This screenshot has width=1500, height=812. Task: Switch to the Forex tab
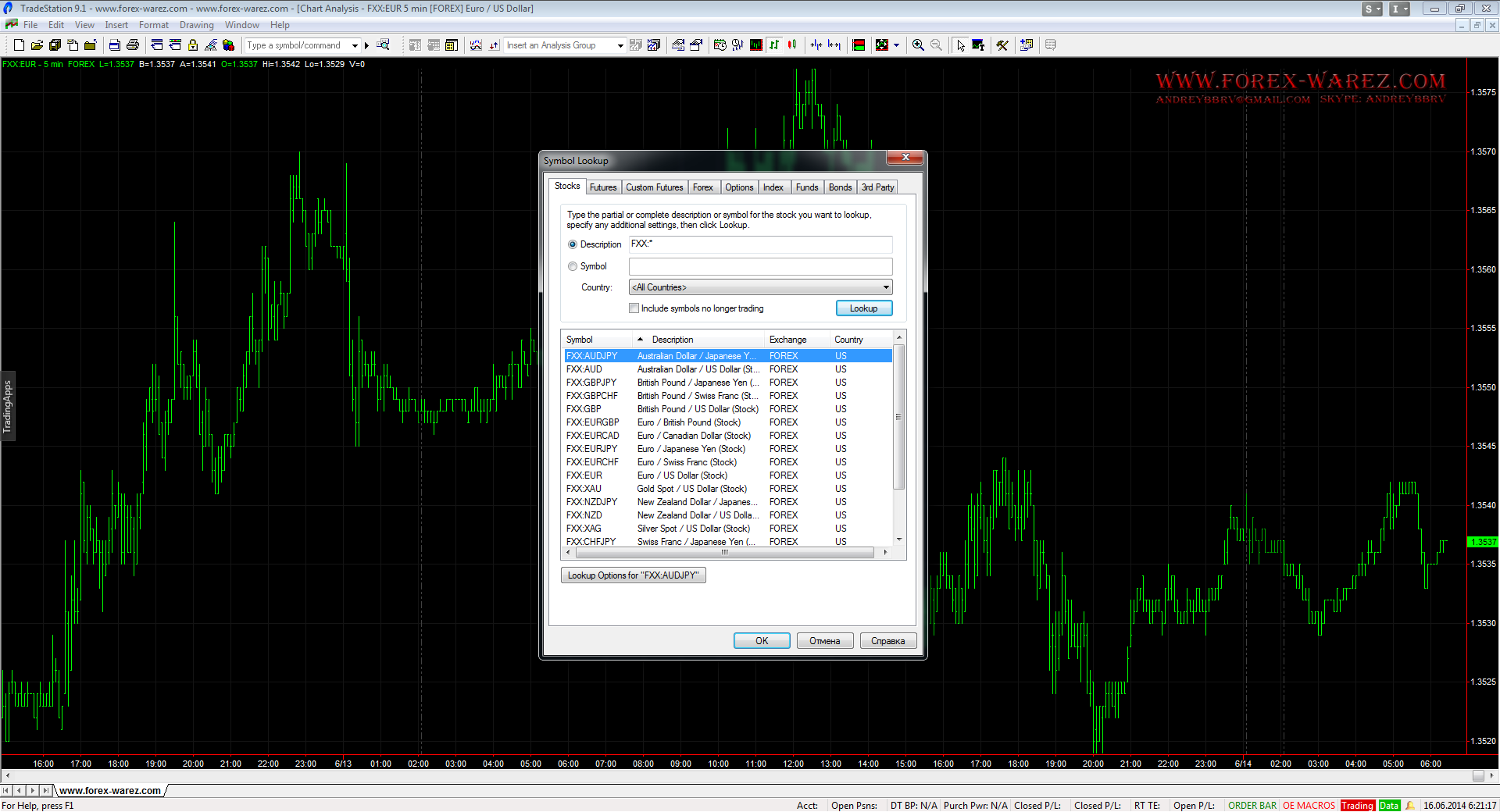click(702, 187)
